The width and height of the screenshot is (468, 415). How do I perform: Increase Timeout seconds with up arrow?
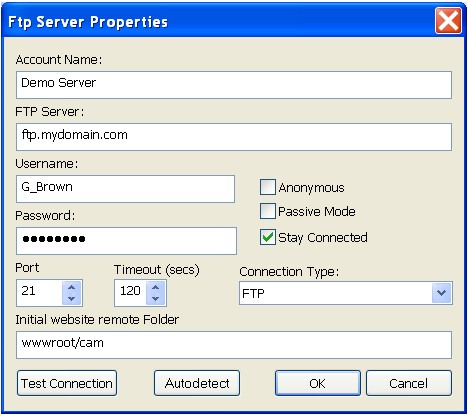[156, 287]
